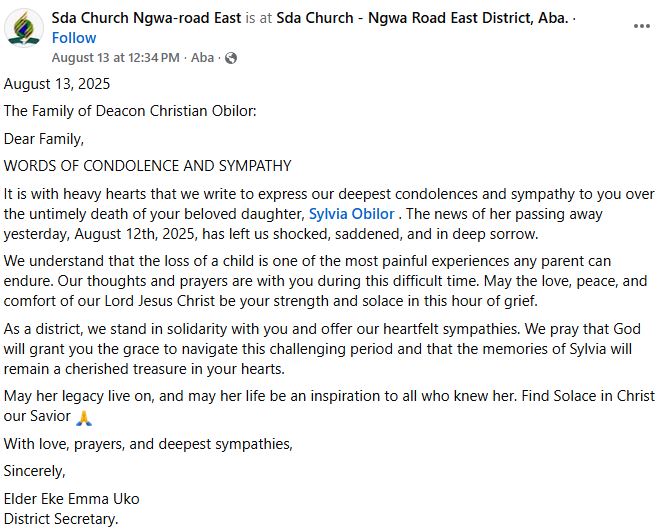Click the Aba location tag beside the timestamp
Viewport: 663px width, 531px height.
point(203,58)
